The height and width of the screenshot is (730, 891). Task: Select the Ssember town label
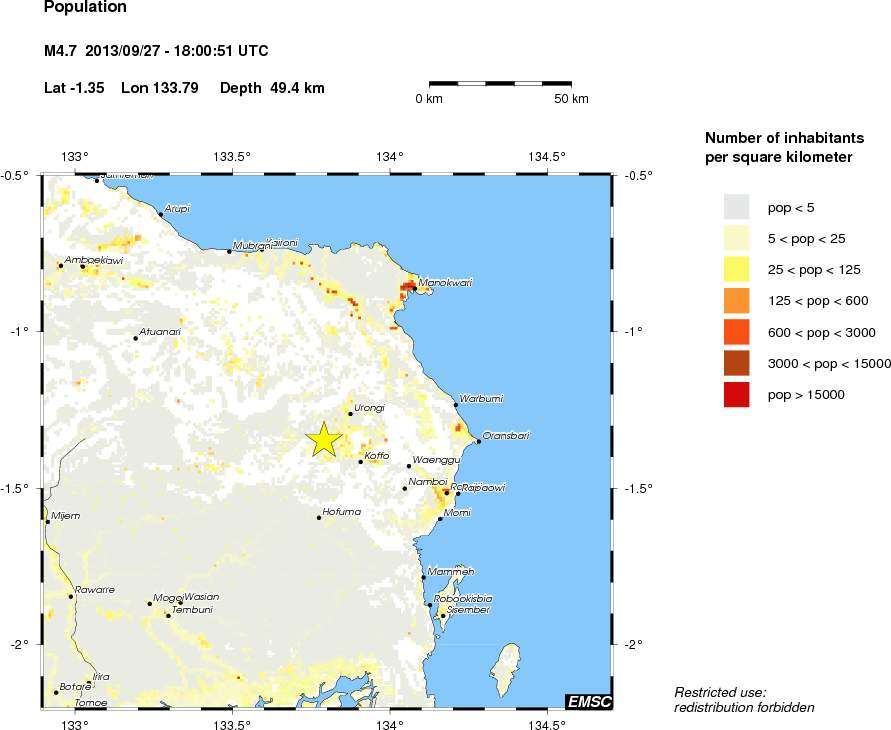tap(468, 610)
